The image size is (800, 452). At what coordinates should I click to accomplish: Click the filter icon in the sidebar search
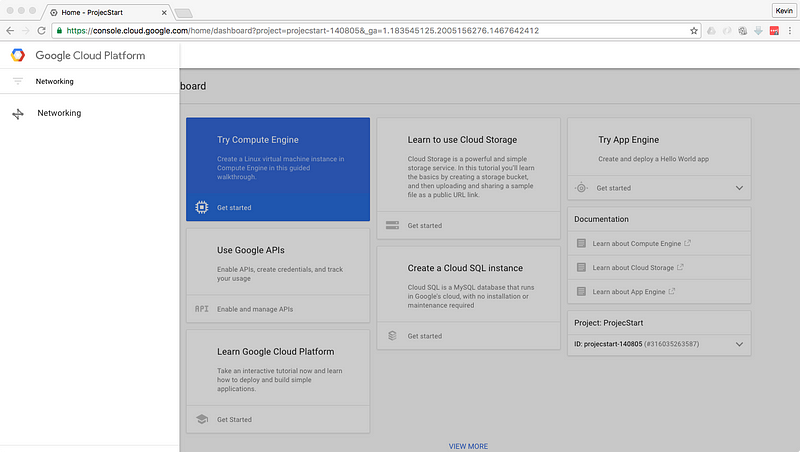pos(18,82)
